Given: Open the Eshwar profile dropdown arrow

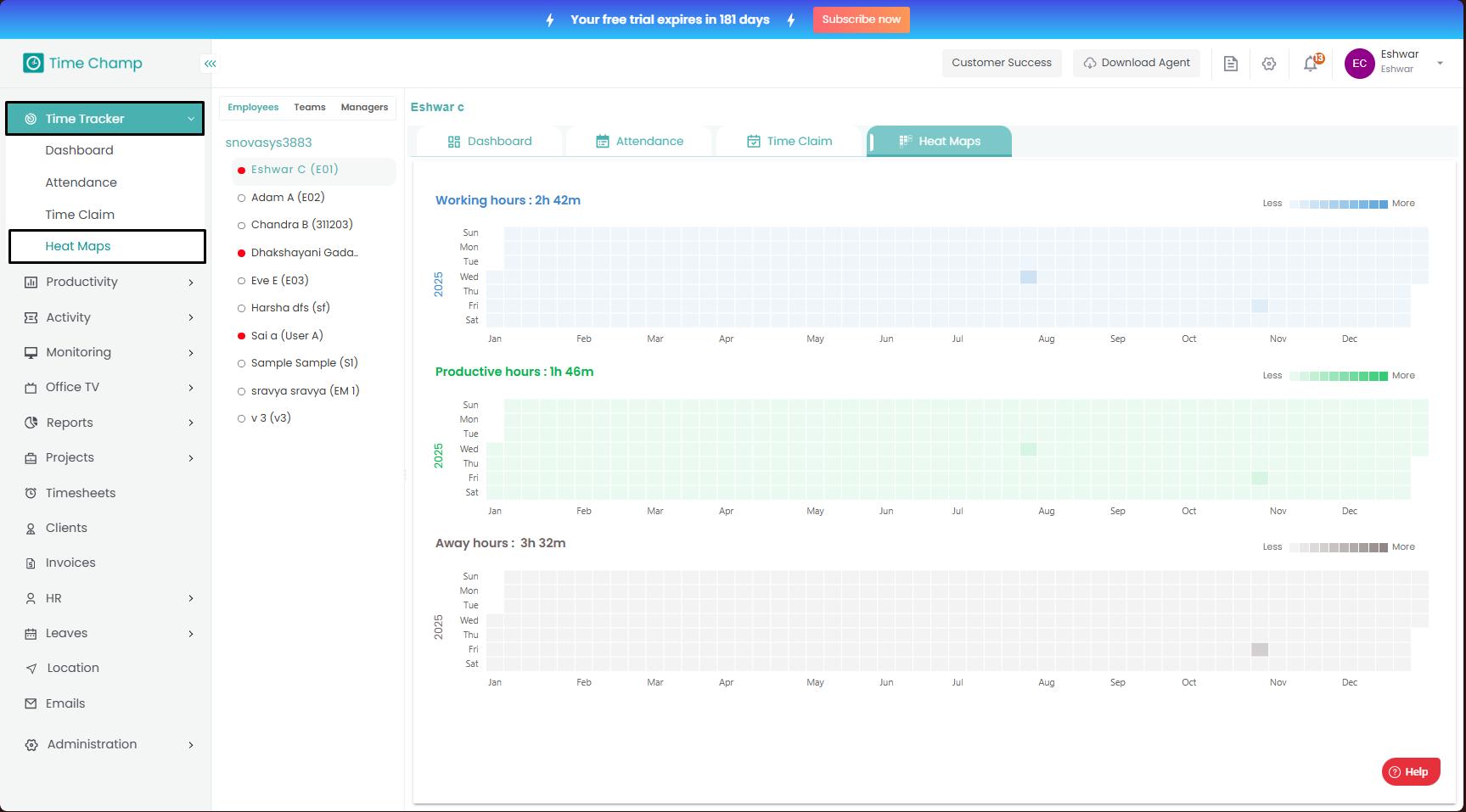Looking at the screenshot, I should click(x=1440, y=64).
